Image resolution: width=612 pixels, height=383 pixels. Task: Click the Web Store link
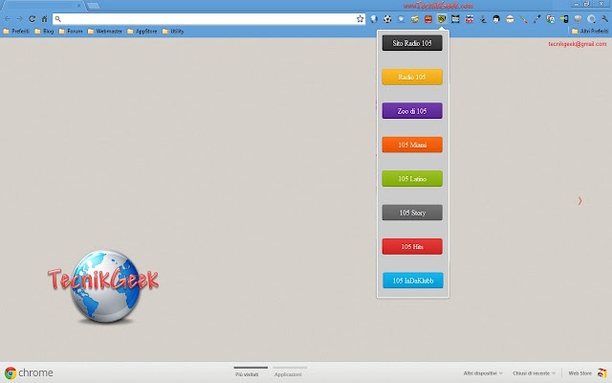click(580, 373)
